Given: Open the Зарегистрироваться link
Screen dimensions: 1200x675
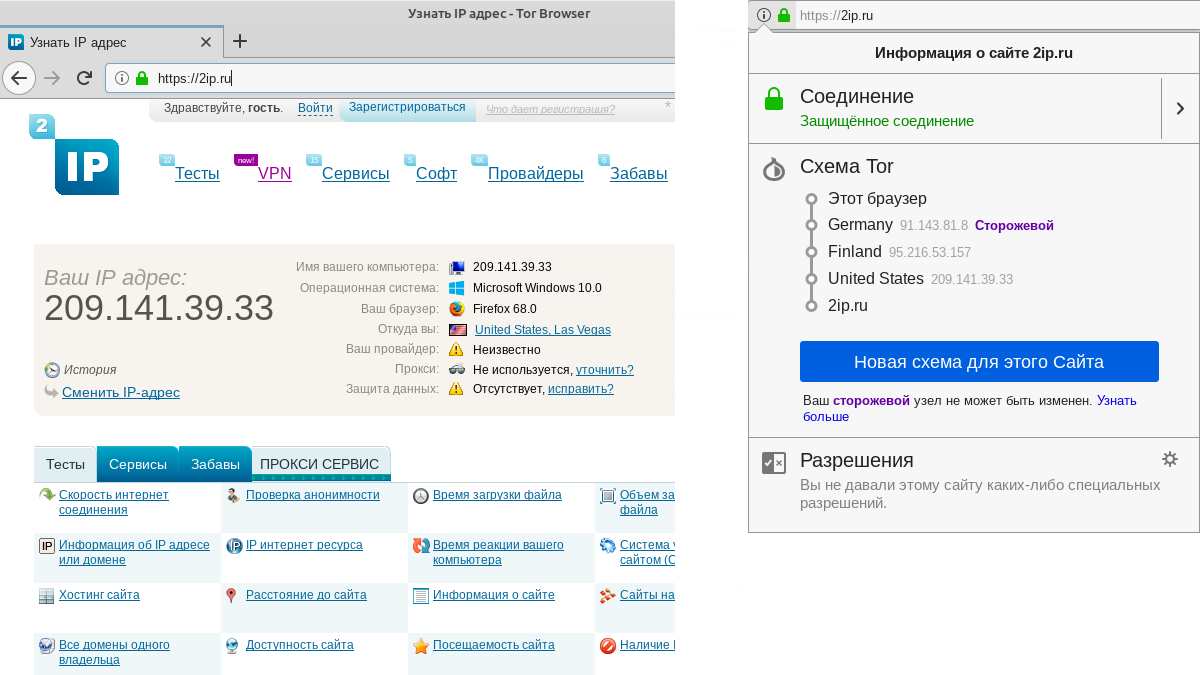Looking at the screenshot, I should point(406,107).
